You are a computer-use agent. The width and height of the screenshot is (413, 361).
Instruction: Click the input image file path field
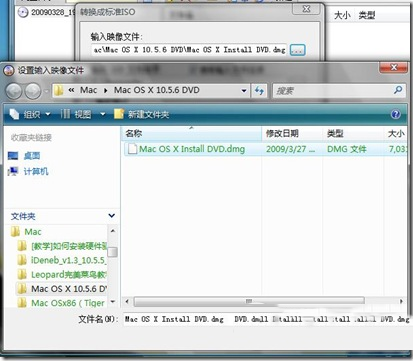[x=189, y=50]
